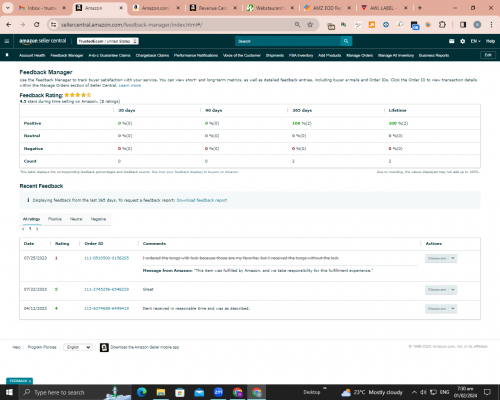
Task: Open the Chrome extensions puzzle icon
Action: (442, 25)
